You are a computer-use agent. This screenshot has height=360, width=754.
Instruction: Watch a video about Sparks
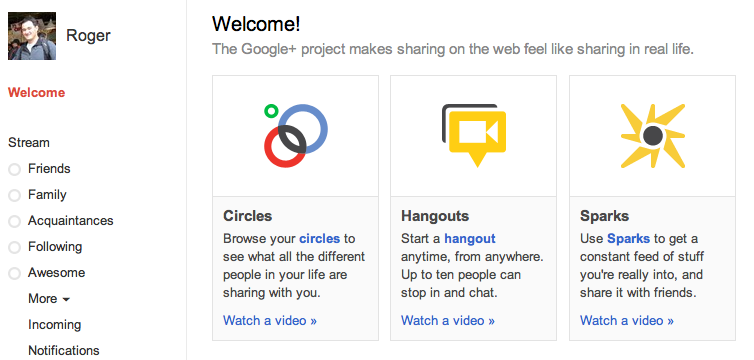(627, 320)
